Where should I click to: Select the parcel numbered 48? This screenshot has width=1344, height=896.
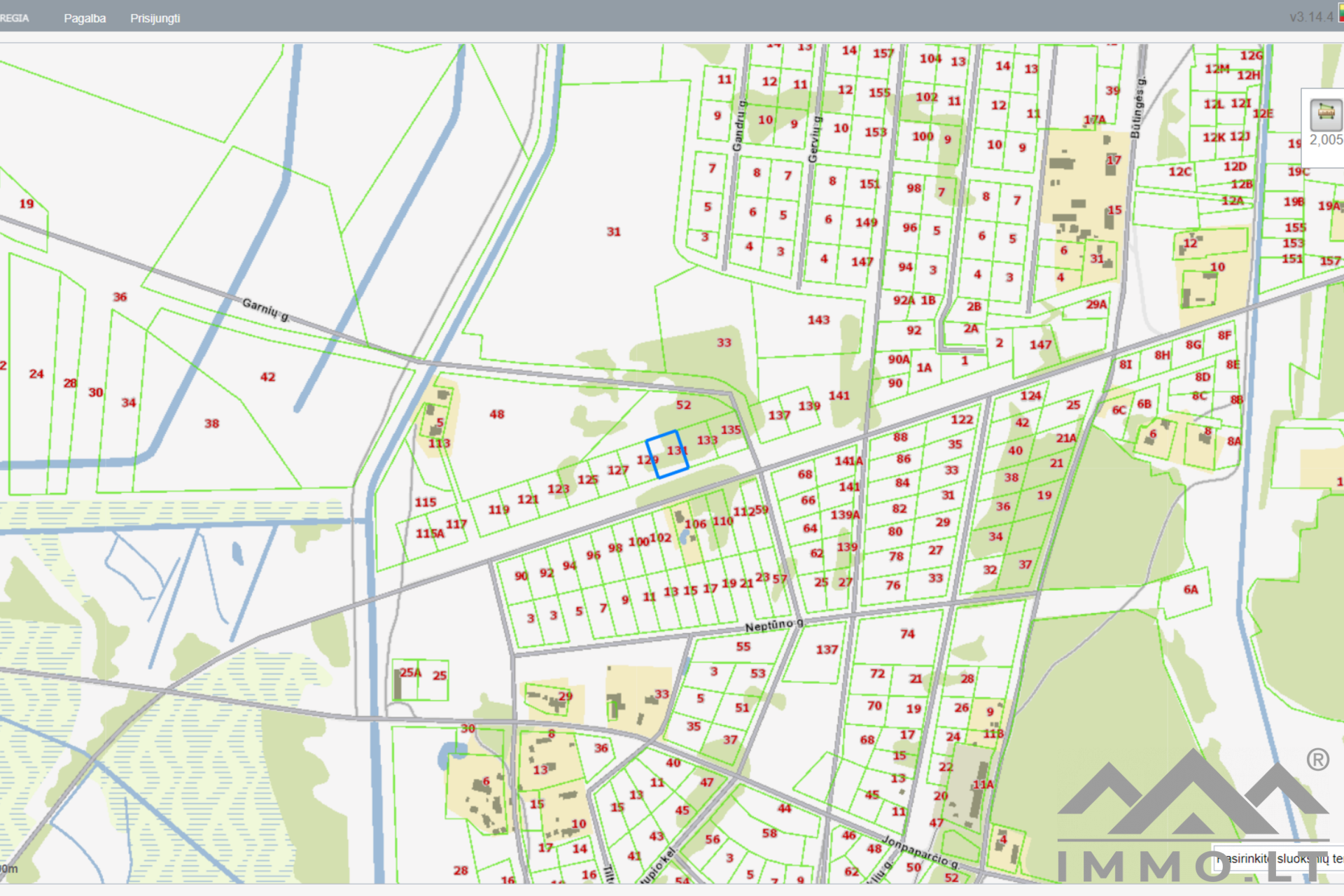[x=496, y=414]
